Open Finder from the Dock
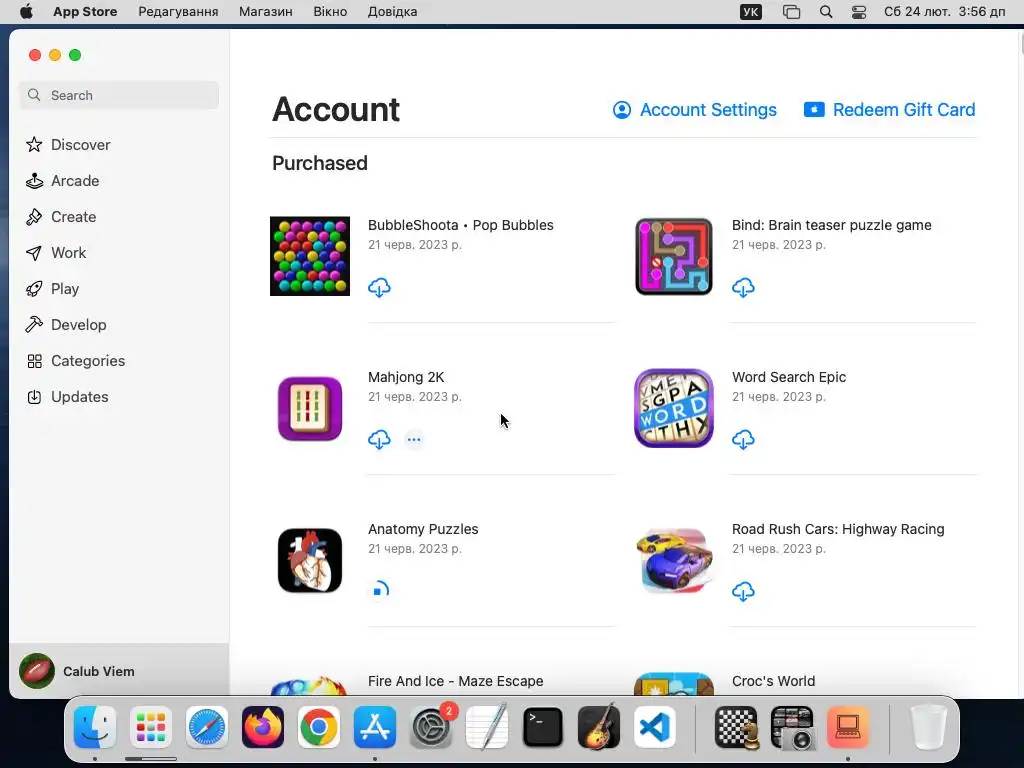1024x768 pixels. point(95,727)
